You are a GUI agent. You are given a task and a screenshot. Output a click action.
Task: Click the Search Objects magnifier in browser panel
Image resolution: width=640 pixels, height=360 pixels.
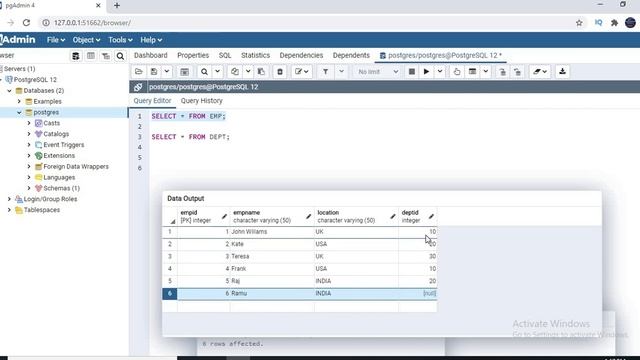click(x=120, y=56)
